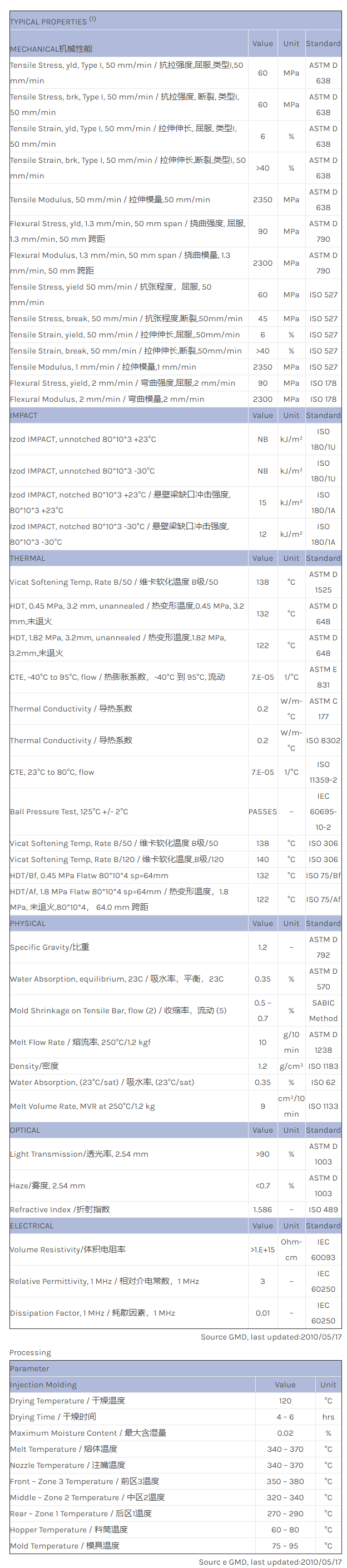347x1568 pixels.
Task: Click the Specific Gravity property label
Action: pyautogui.click(x=49, y=947)
